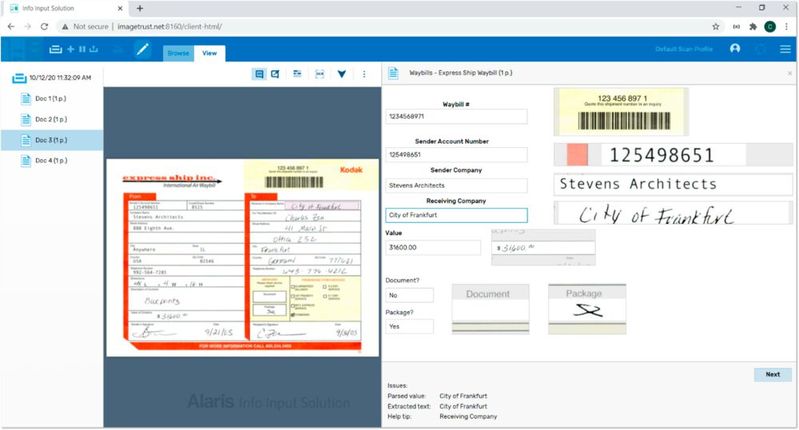Bookmark this page with the star icon
799x430 pixels.
715,26
